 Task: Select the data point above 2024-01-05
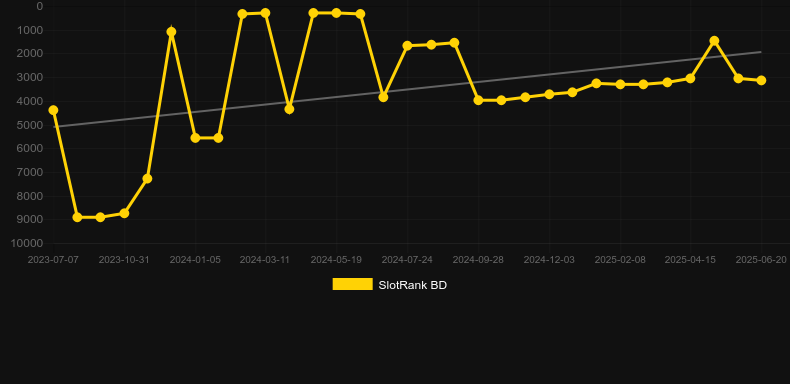coord(195,138)
